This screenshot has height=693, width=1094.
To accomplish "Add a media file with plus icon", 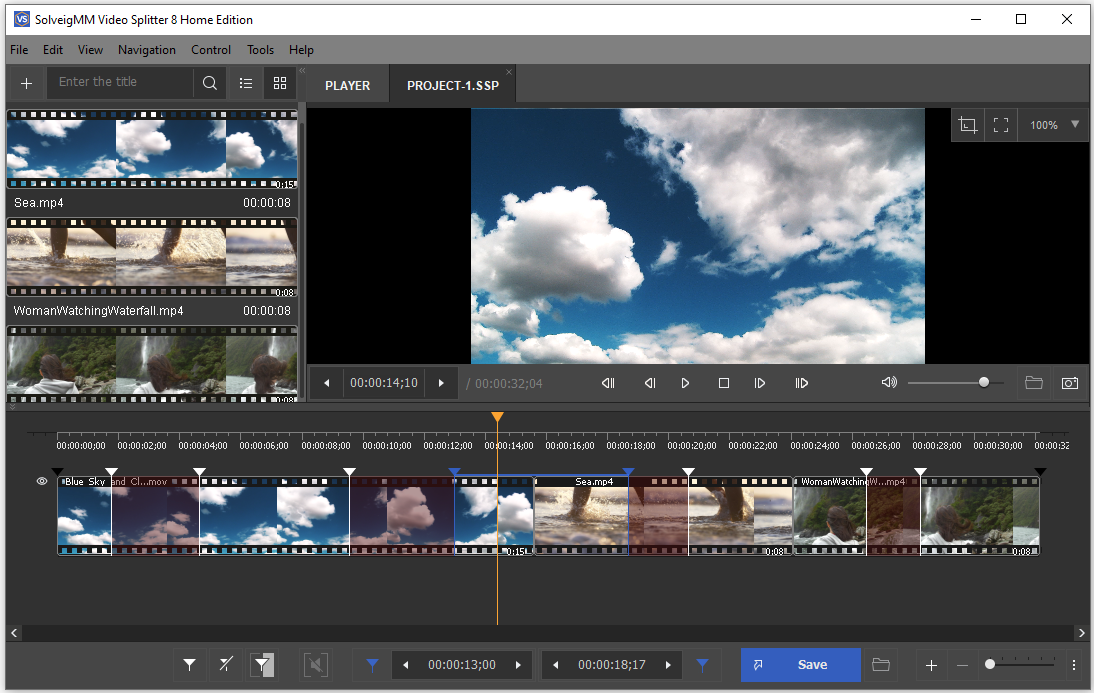I will pos(26,83).
